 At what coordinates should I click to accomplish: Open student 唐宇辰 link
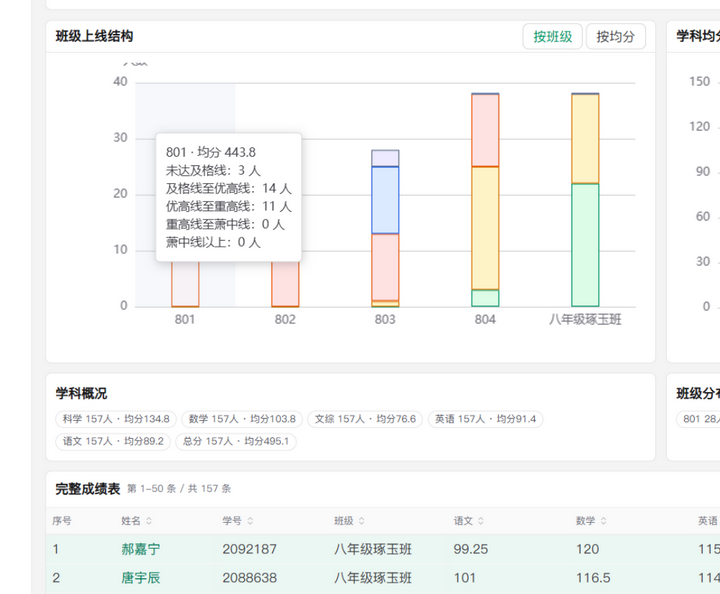pos(141,577)
